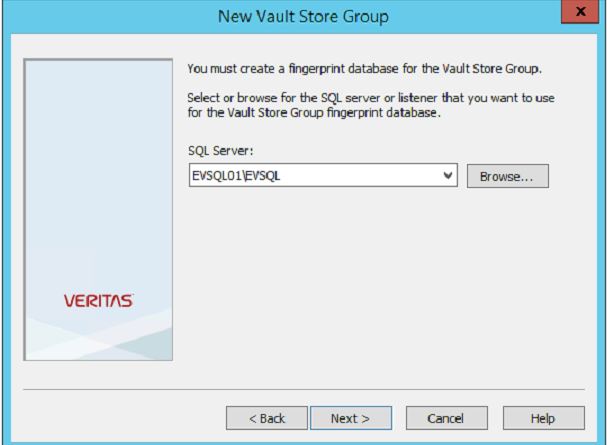Click the title bar area left of the title text
This screenshot has width=607, height=445.
coord(100,16)
